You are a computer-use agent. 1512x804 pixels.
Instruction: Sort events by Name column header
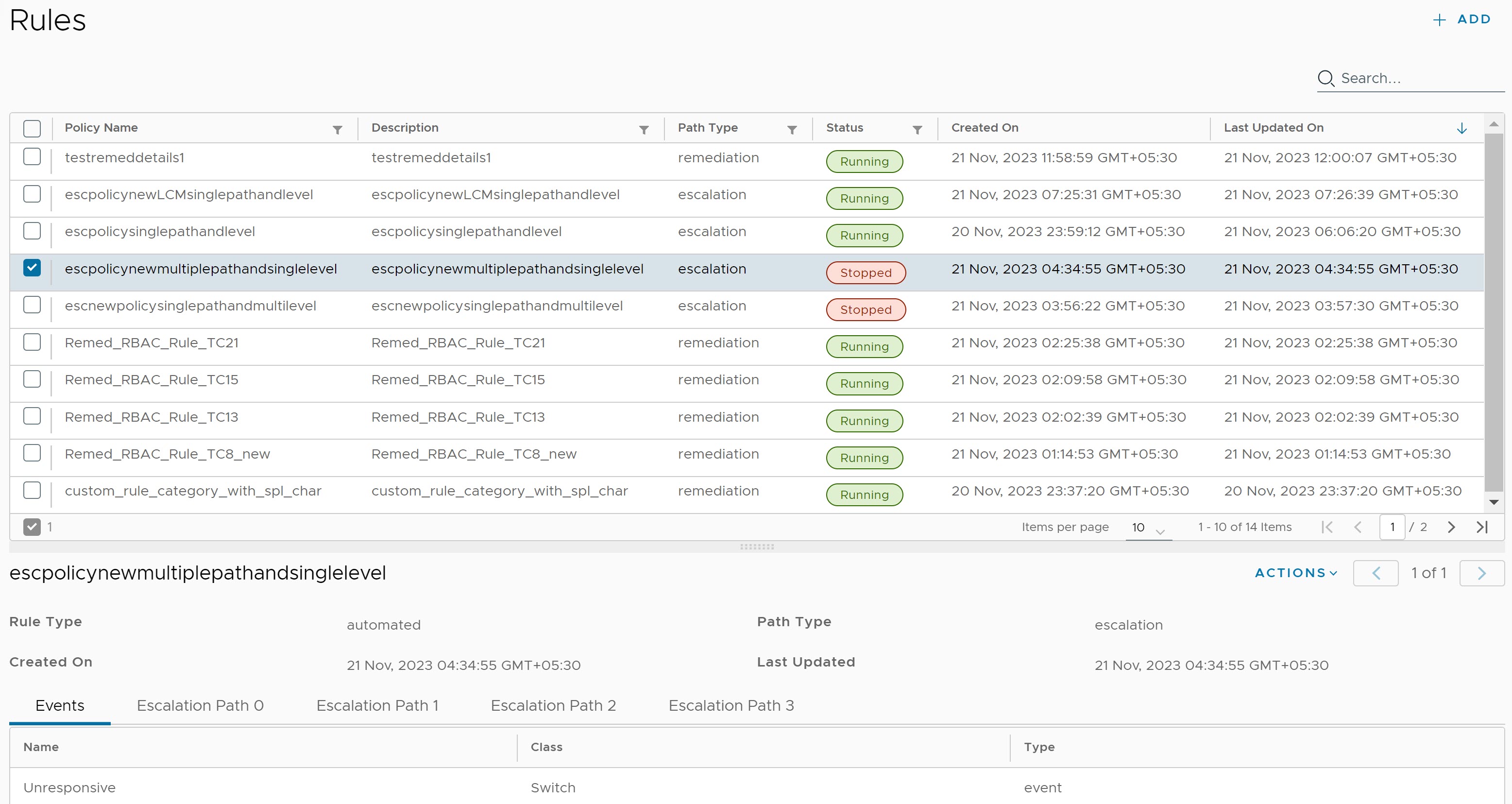point(41,747)
